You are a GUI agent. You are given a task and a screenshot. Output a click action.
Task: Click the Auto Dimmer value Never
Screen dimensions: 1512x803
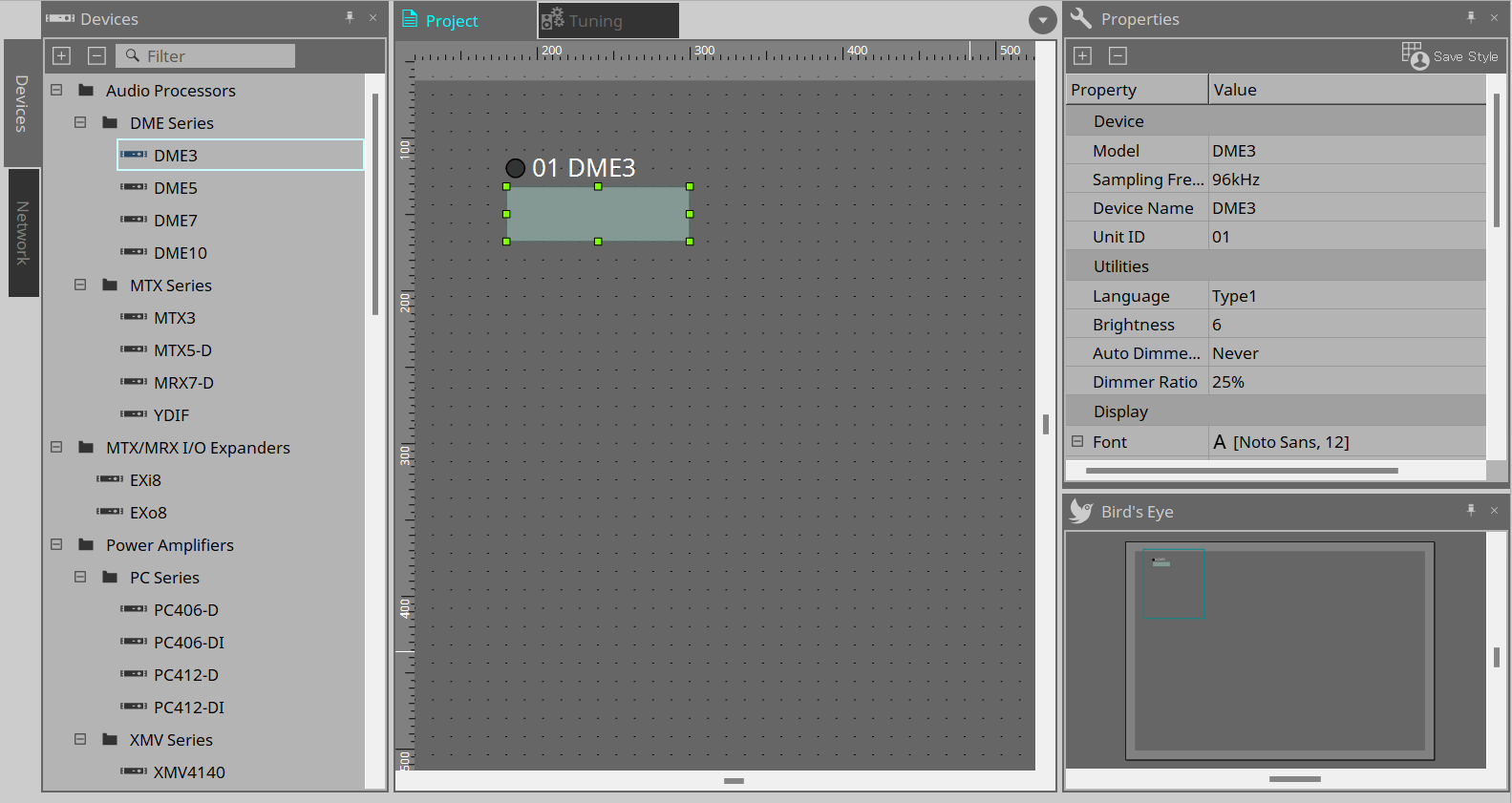pyautogui.click(x=1347, y=353)
